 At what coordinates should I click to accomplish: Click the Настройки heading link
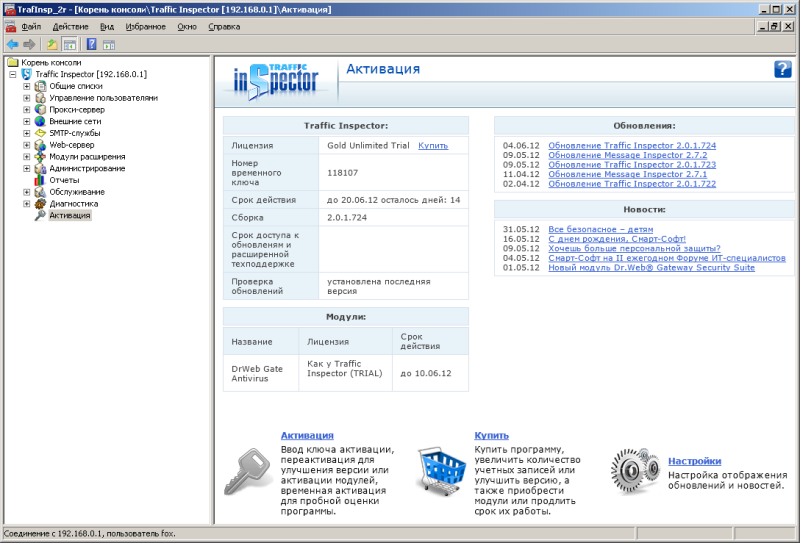pyautogui.click(x=694, y=461)
